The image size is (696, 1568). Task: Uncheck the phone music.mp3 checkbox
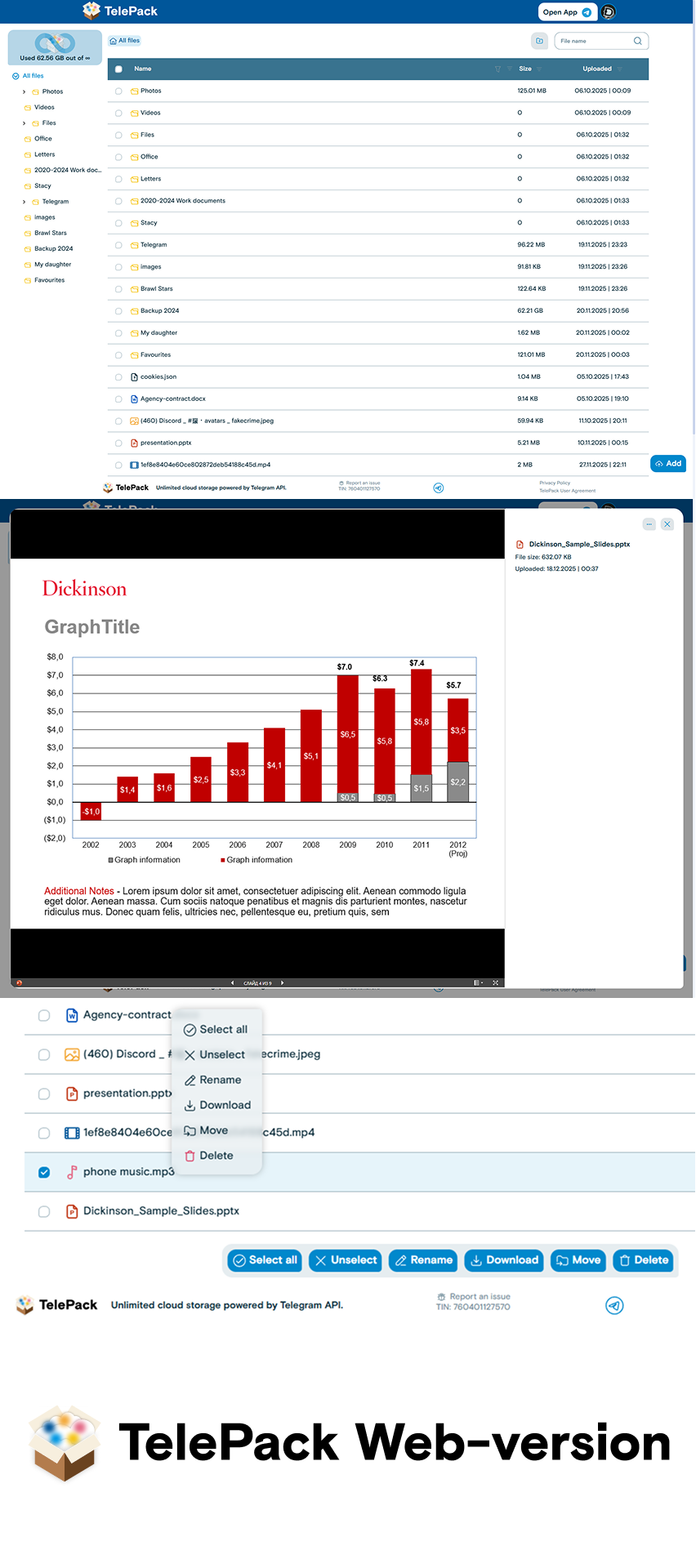pos(44,1173)
